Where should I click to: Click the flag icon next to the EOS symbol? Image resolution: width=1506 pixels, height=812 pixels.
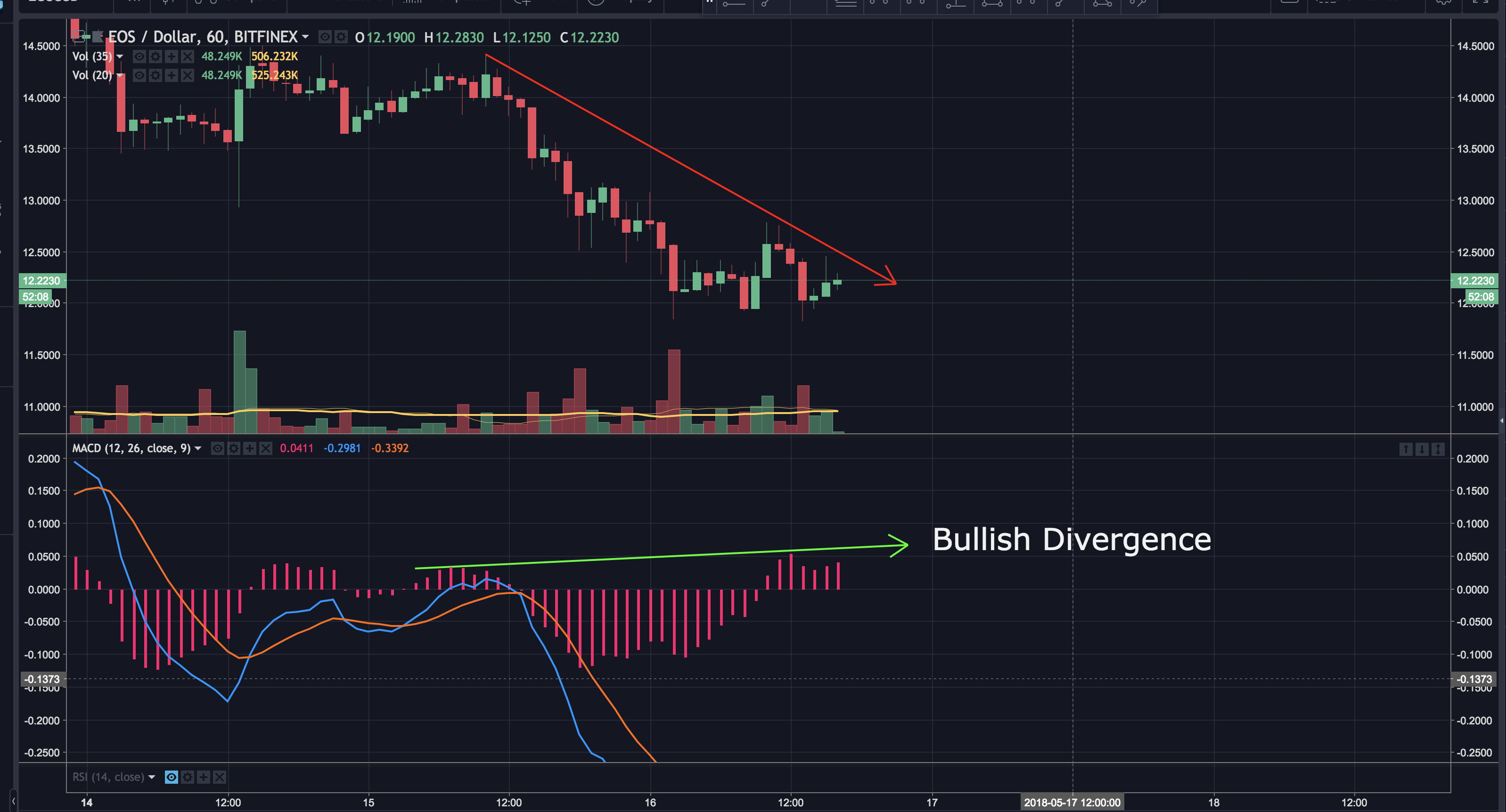pyautogui.click(x=98, y=37)
